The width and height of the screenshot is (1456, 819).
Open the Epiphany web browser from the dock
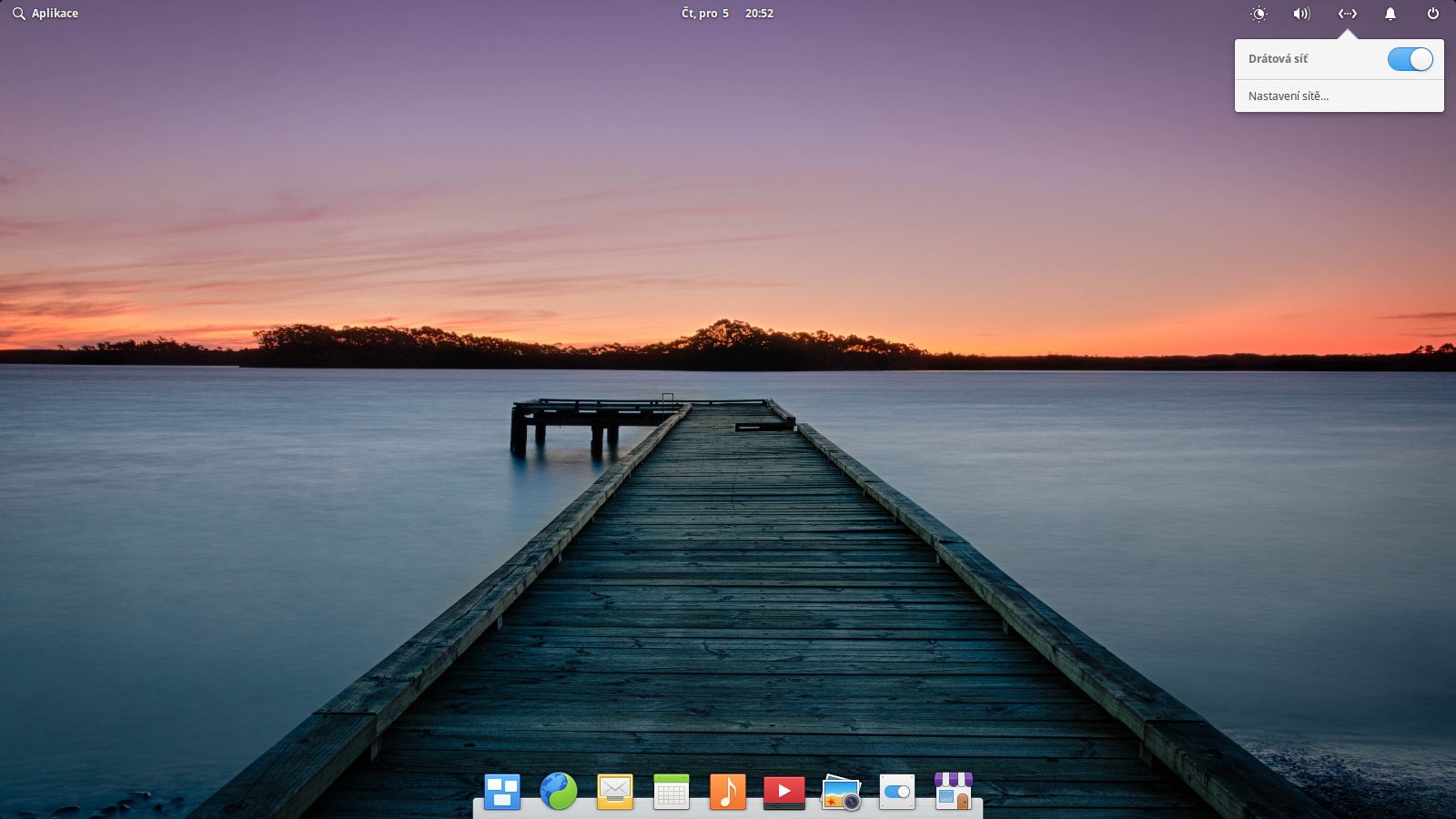coord(559,791)
